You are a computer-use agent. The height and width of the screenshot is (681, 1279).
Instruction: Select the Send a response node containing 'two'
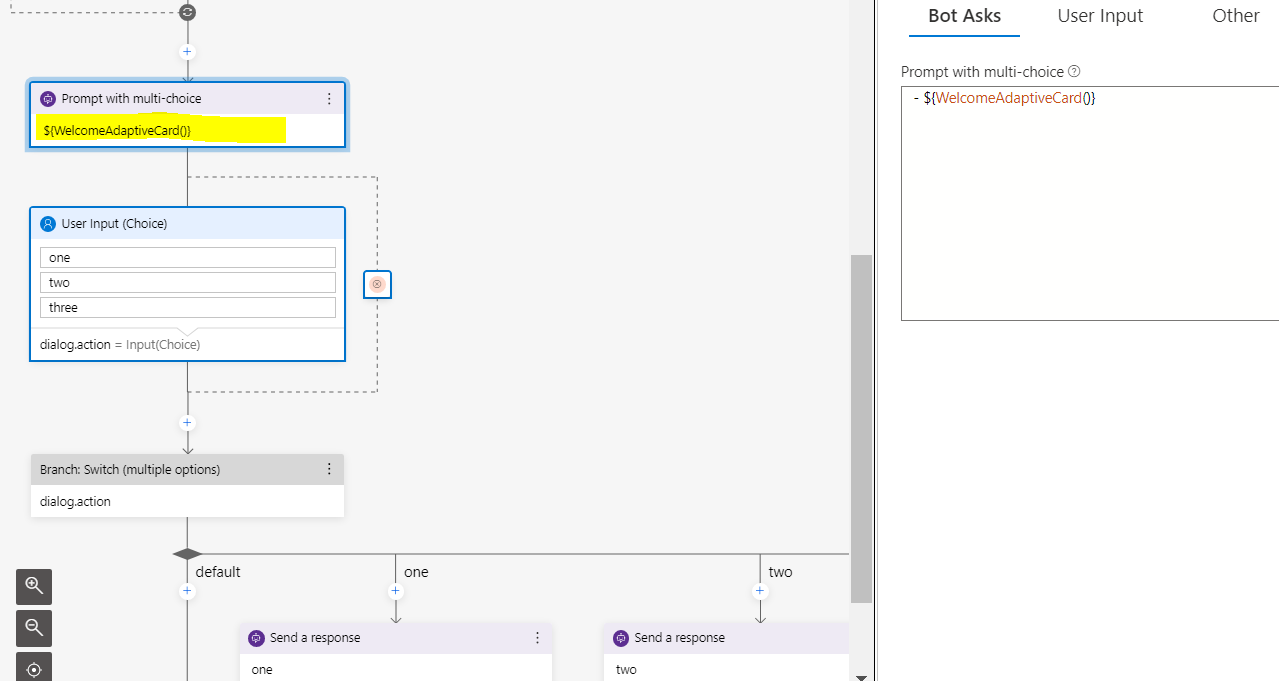pos(726,653)
